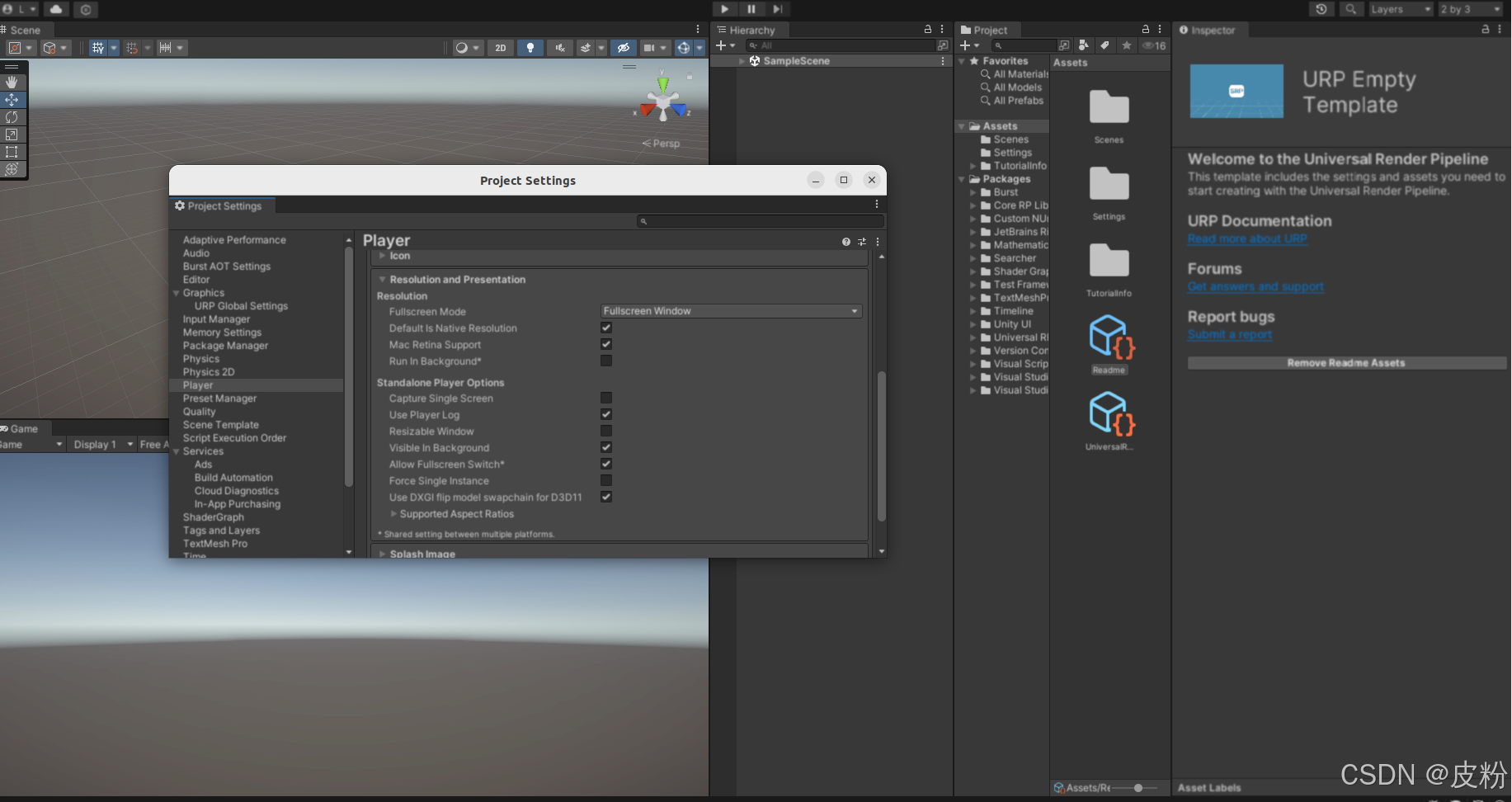Open Player settings help icon
The image size is (1512, 802).
845,242
